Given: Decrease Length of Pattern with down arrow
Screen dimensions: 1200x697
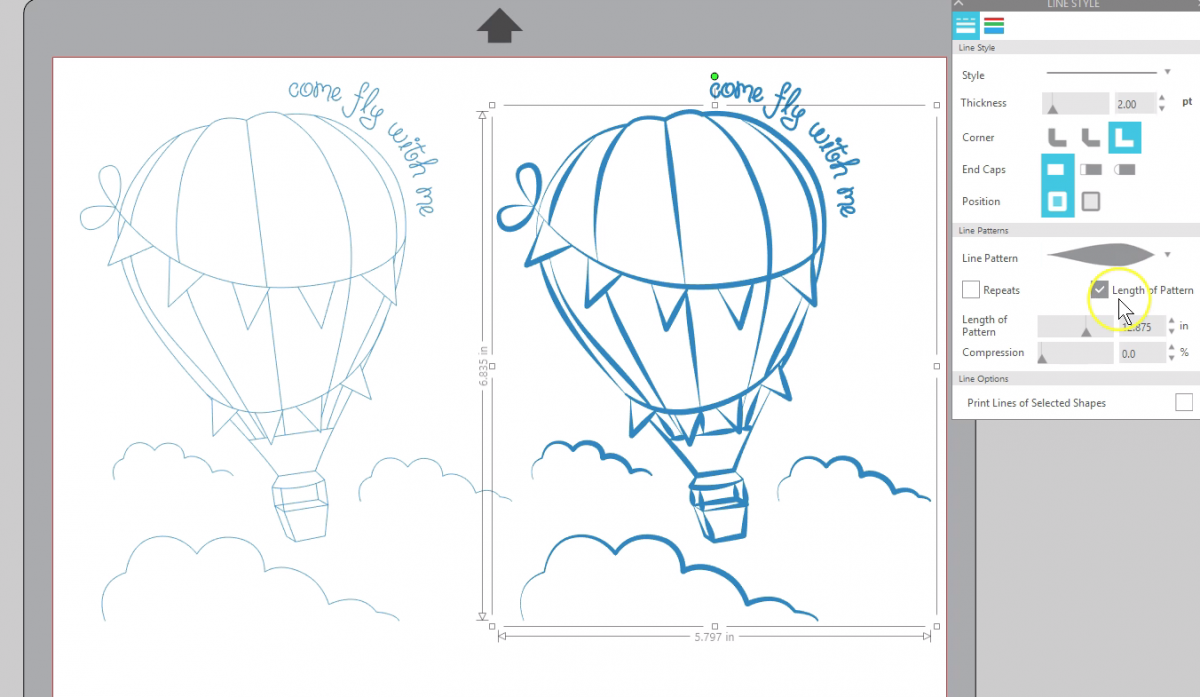Looking at the screenshot, I should pyautogui.click(x=1171, y=331).
